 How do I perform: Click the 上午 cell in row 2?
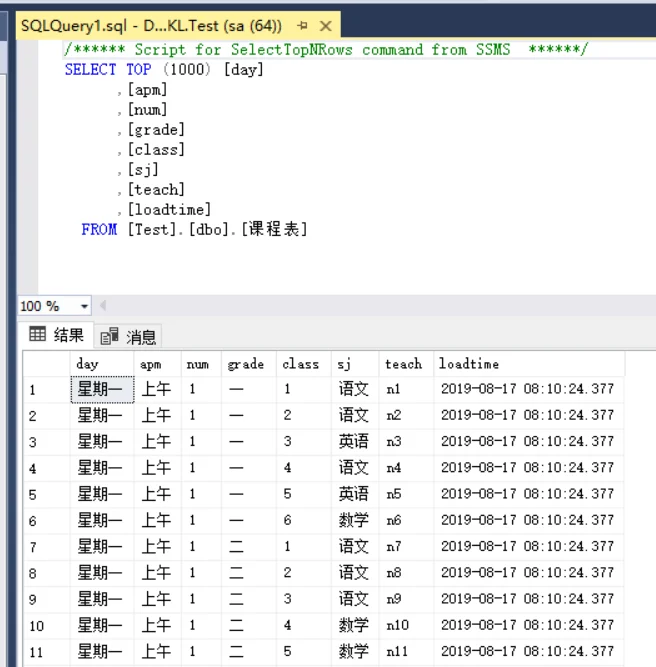click(157, 416)
